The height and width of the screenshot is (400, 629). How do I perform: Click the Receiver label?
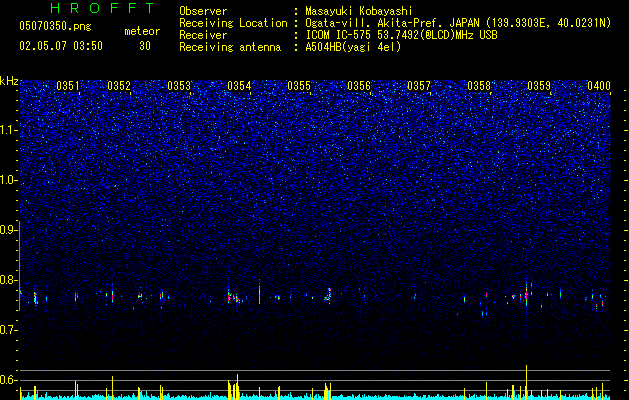(x=203, y=35)
